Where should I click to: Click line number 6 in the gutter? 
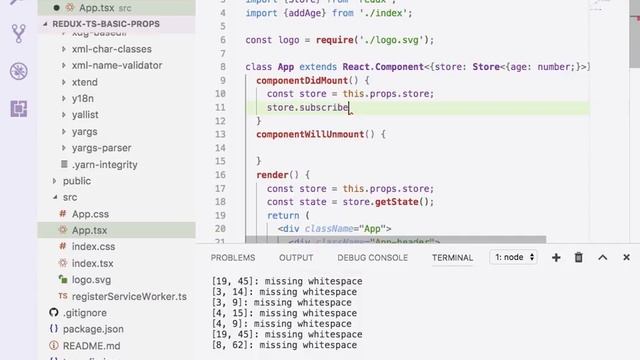tap(222, 40)
